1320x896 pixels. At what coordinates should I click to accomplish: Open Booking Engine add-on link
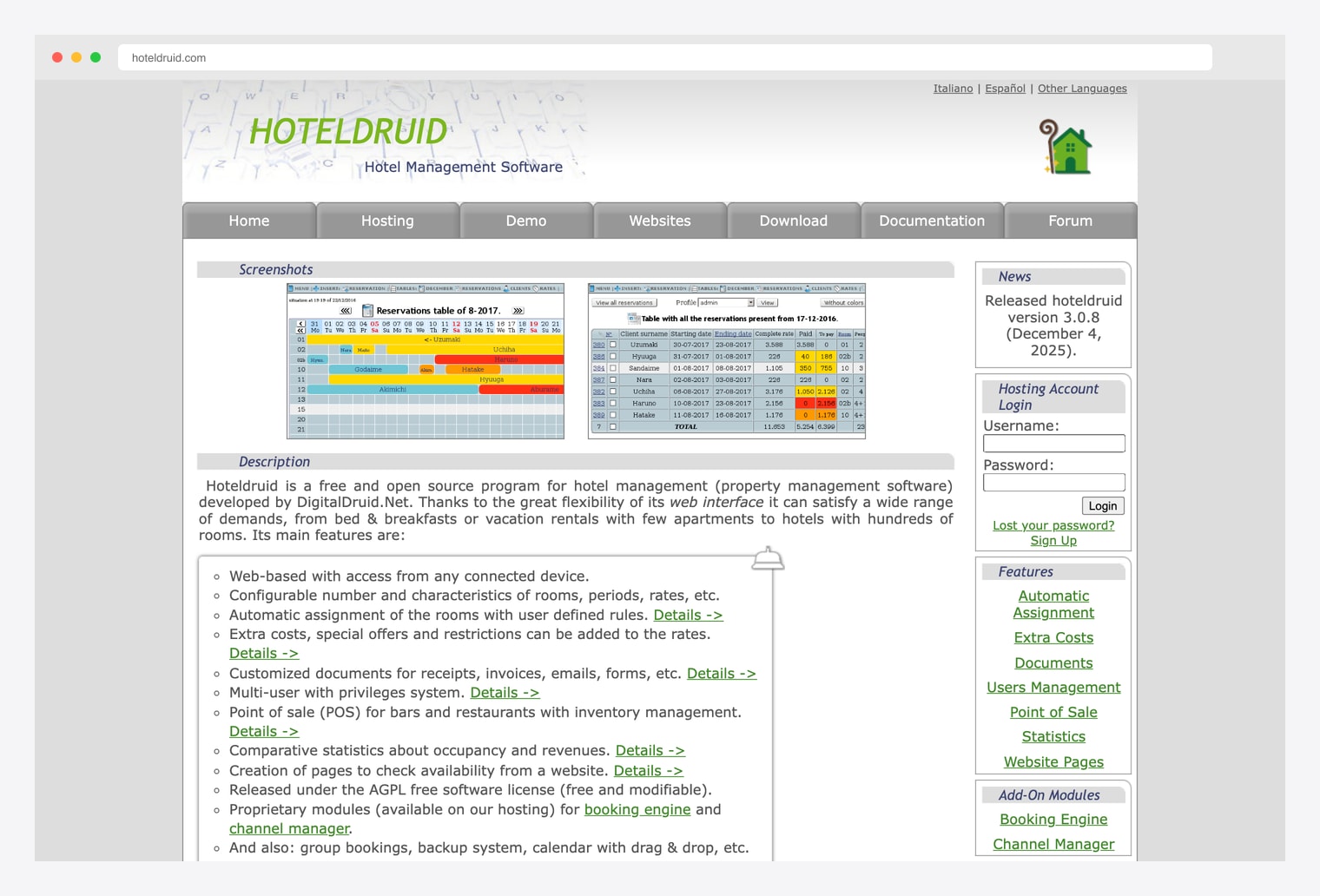[x=1053, y=819]
